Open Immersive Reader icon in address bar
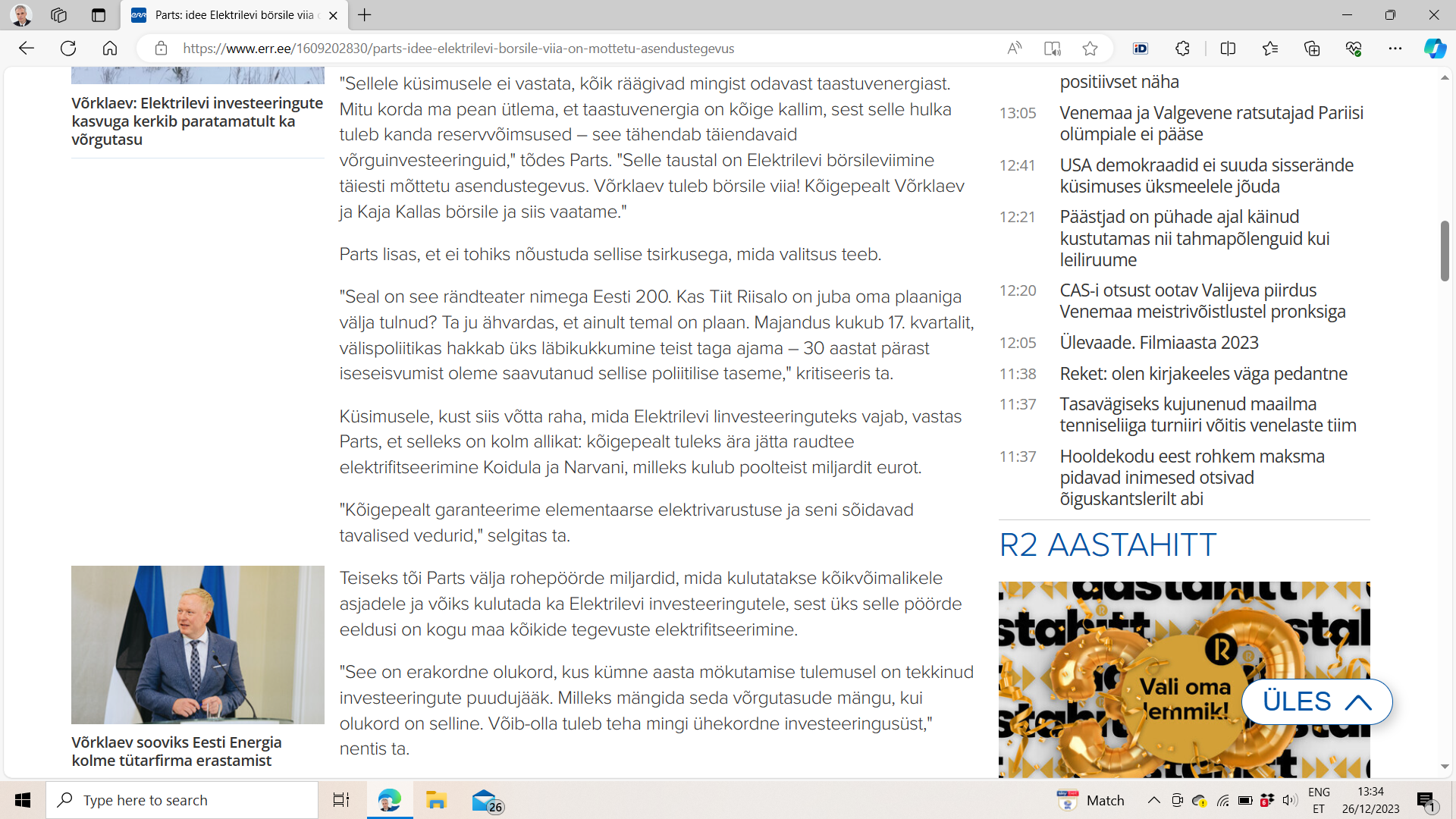This screenshot has width=1456, height=819. click(x=1052, y=49)
